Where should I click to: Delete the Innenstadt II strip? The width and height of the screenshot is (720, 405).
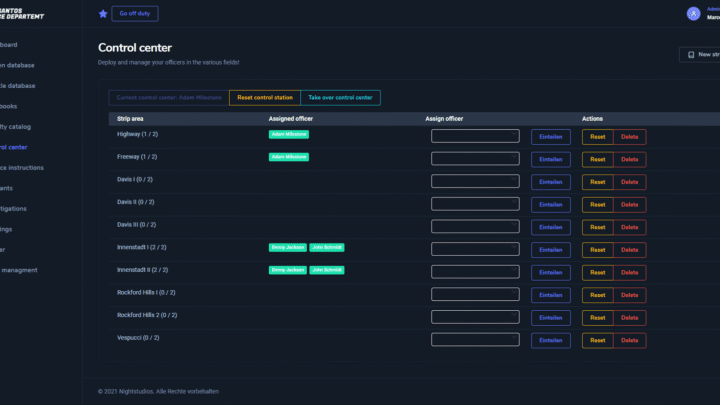coord(630,272)
